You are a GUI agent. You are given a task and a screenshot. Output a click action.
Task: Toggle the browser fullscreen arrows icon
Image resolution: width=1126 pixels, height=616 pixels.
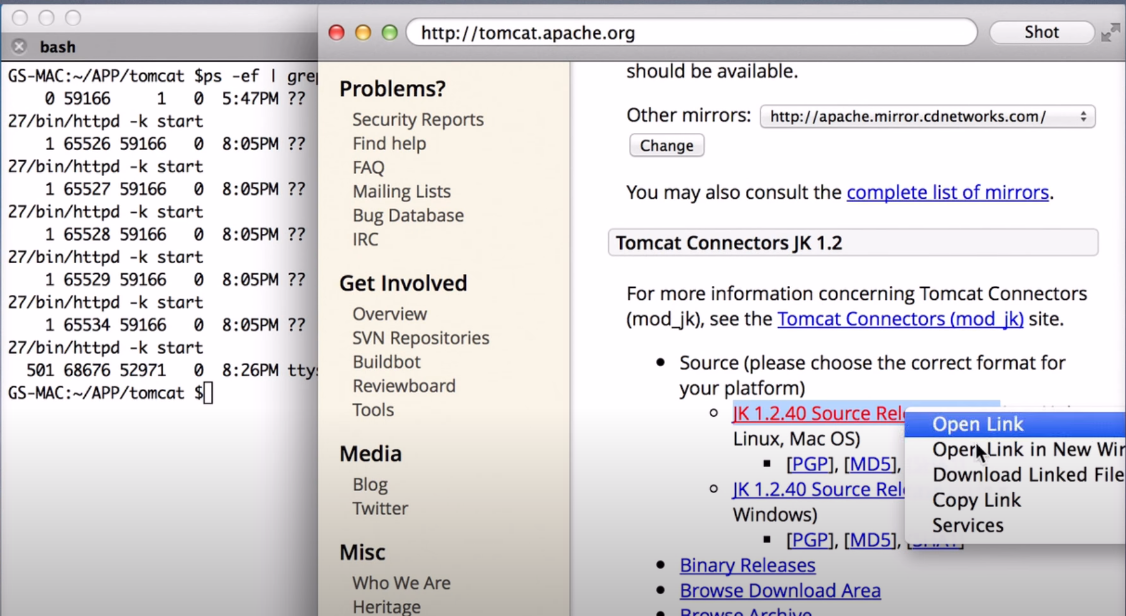tap(1110, 32)
